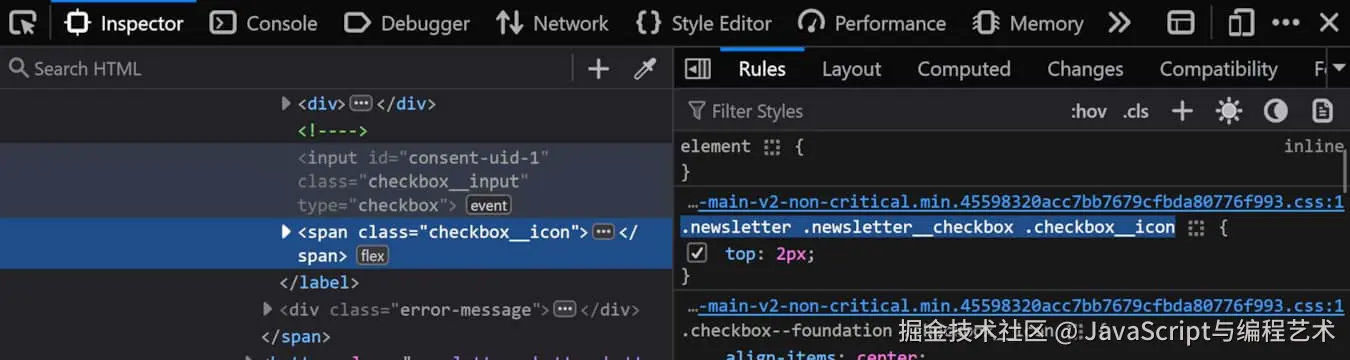The height and width of the screenshot is (360, 1350).
Task: Open the Memory panel
Action: [1029, 23]
